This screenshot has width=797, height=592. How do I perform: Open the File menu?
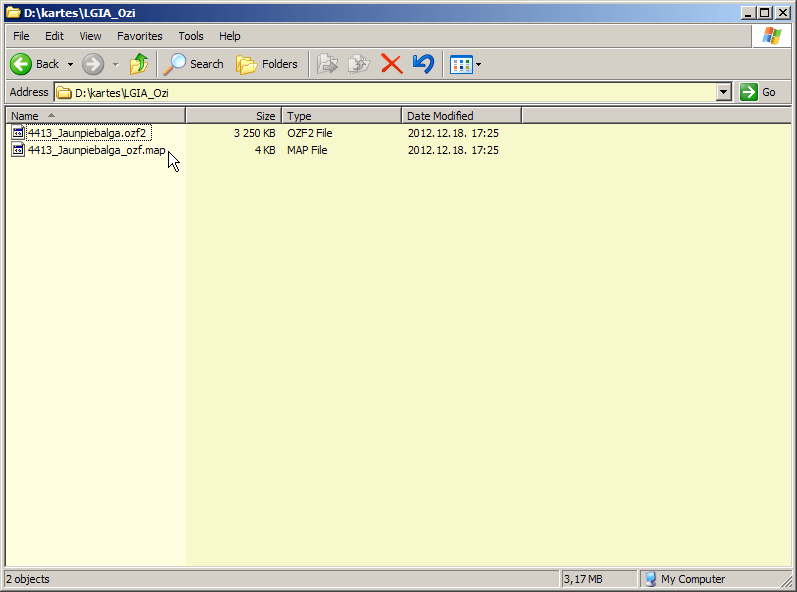pyautogui.click(x=21, y=36)
